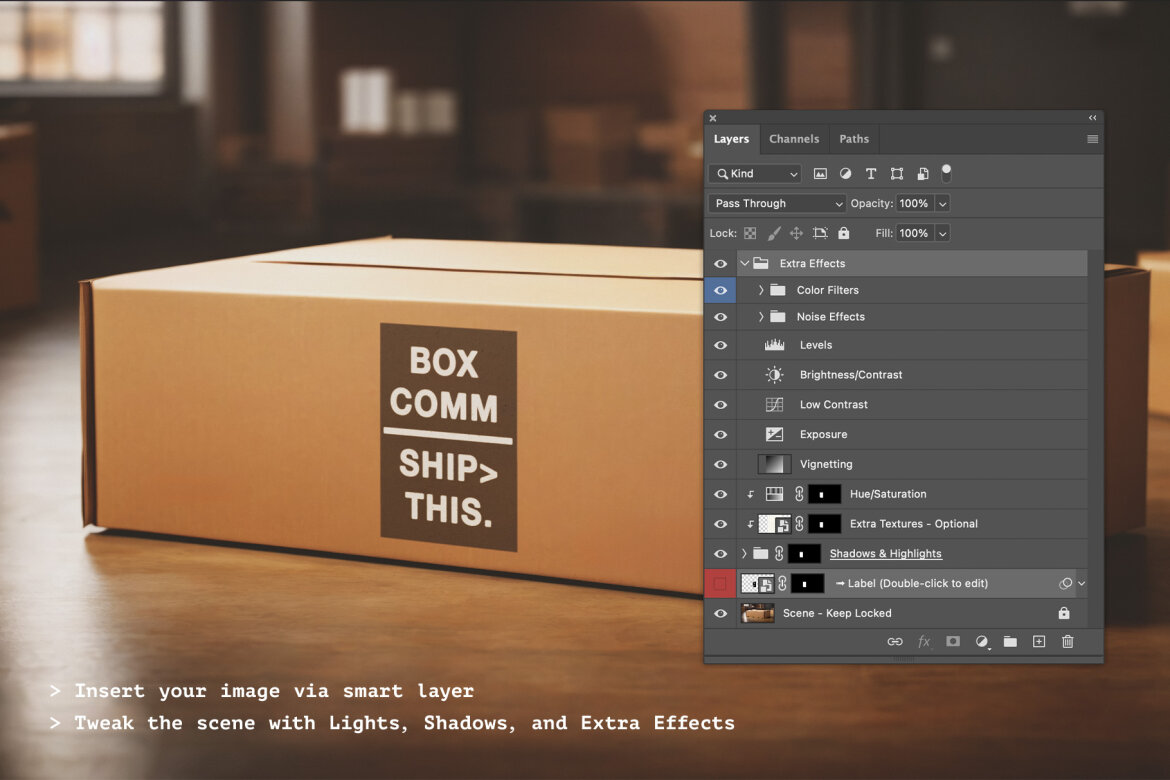Add a layer mask
The image size is (1170, 780).
point(952,641)
